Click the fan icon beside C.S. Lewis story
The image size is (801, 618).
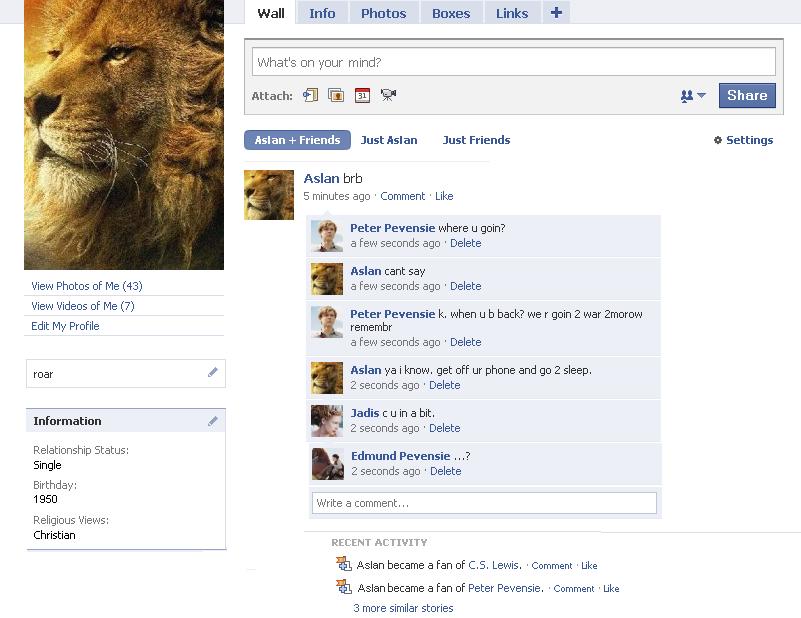point(344,564)
